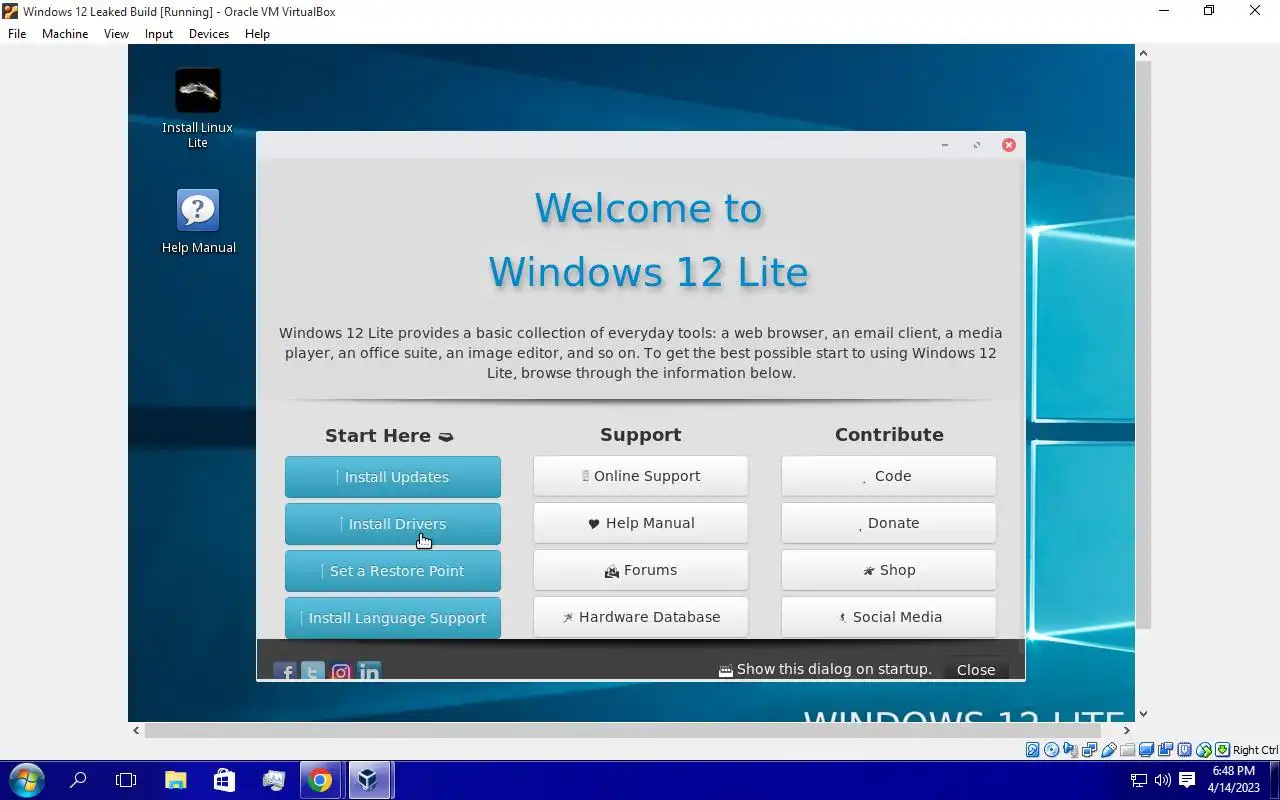Click the VirtualBox shared folders status icon
1280x800 pixels.
point(1128,750)
